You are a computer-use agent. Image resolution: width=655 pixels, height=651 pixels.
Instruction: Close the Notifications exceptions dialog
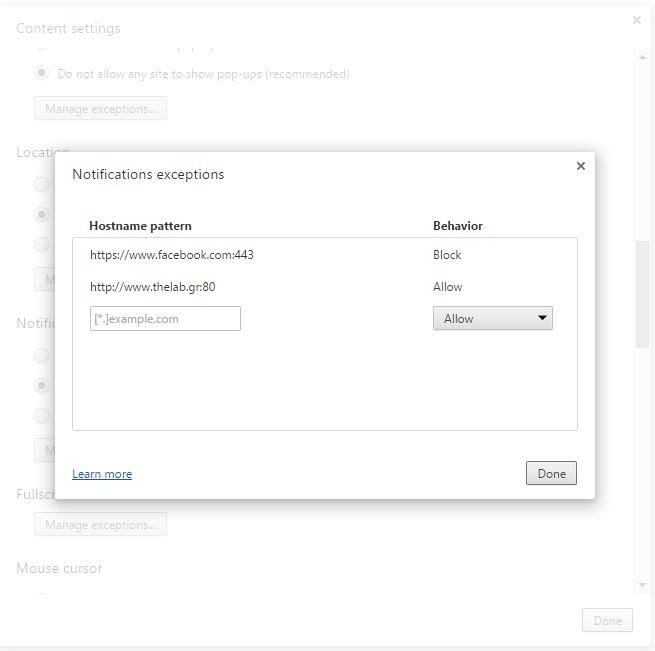(580, 166)
